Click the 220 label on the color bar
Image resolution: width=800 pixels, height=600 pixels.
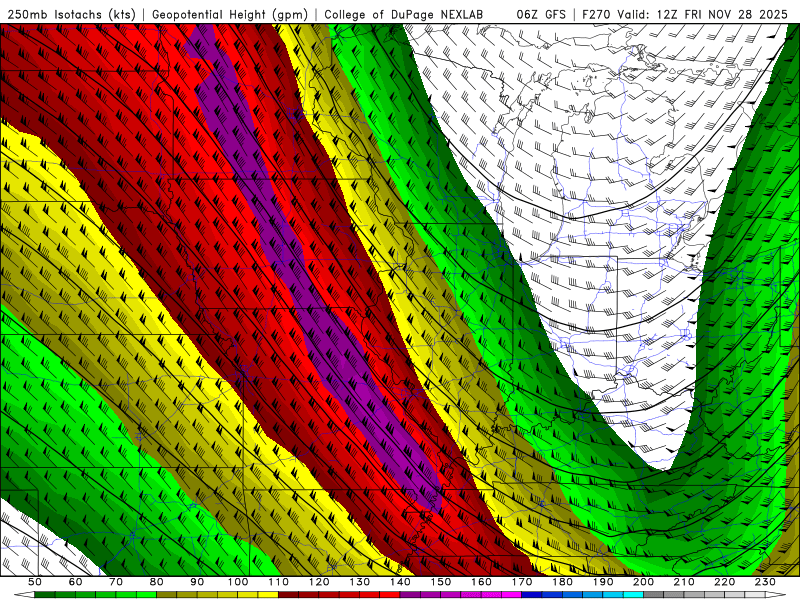pos(724,582)
